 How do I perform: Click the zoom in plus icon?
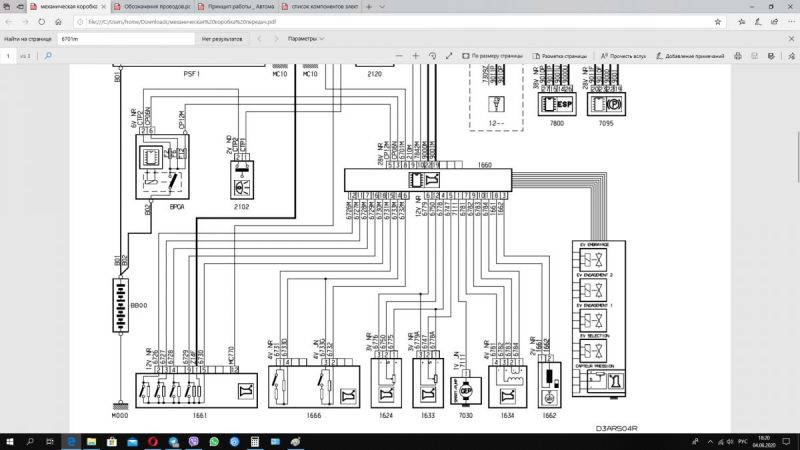pos(416,57)
